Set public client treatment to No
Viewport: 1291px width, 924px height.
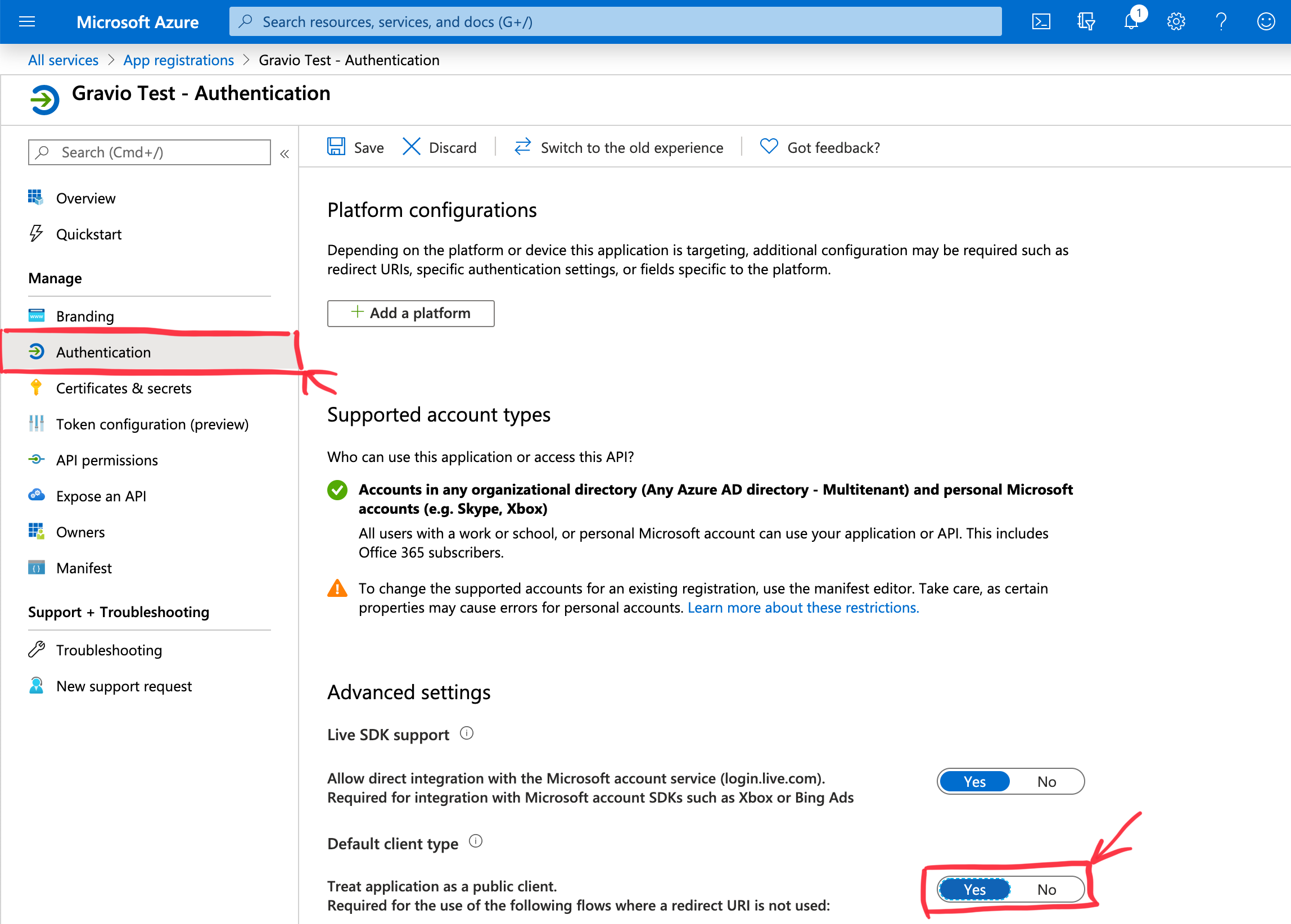[x=1047, y=889]
